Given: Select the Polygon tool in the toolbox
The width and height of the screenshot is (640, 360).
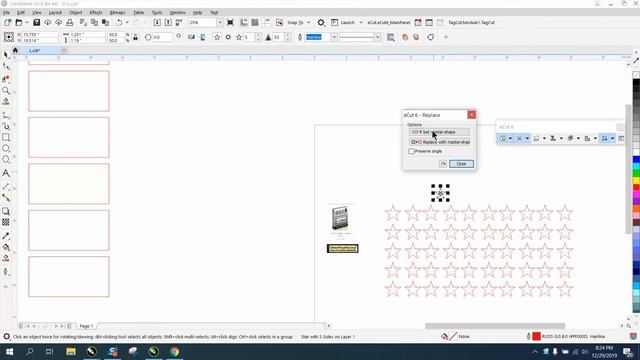Looking at the screenshot, I should pos(6,159).
